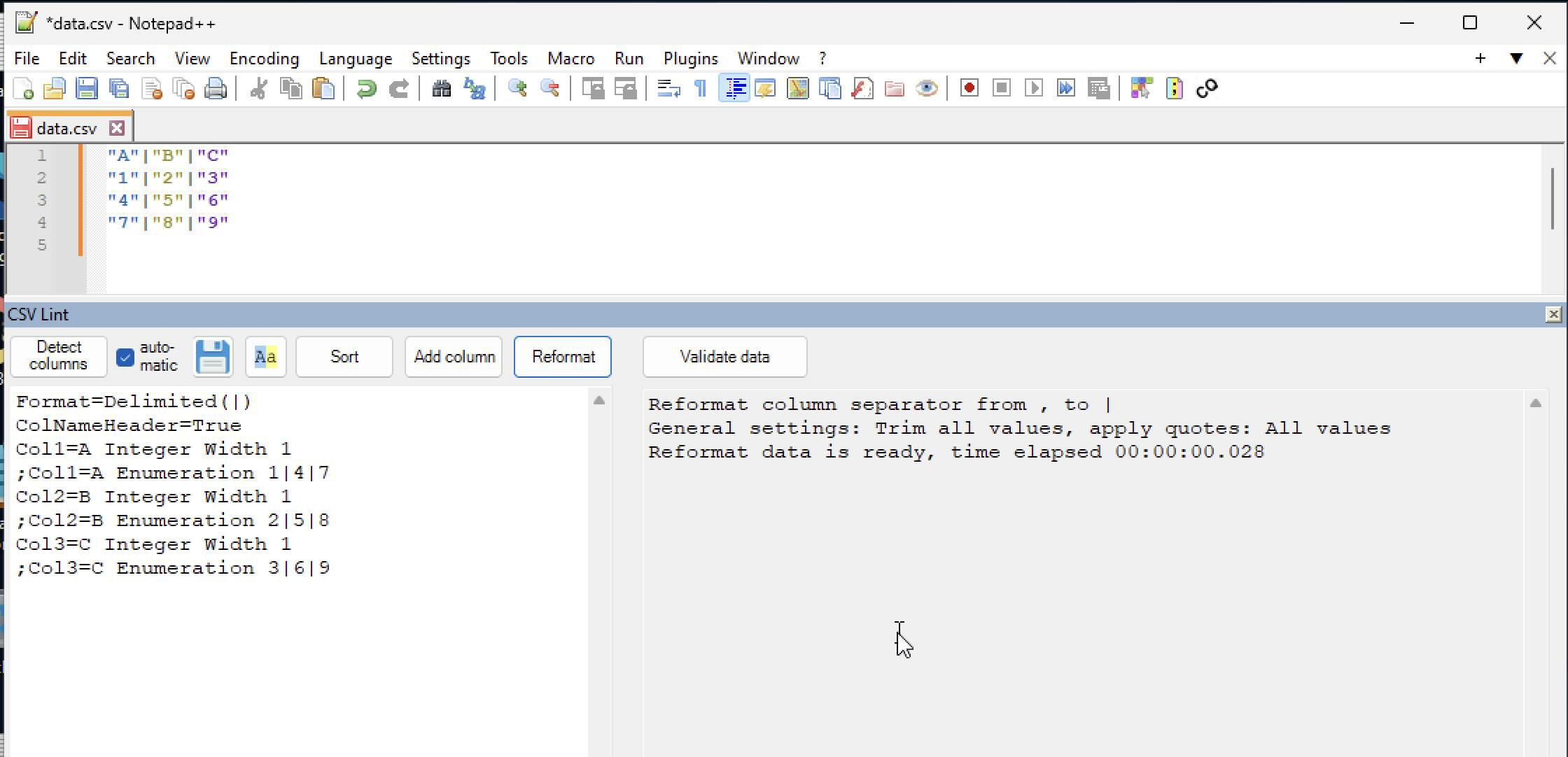Close the CSV Lint panel
The image size is (1568, 757).
(x=1554, y=314)
